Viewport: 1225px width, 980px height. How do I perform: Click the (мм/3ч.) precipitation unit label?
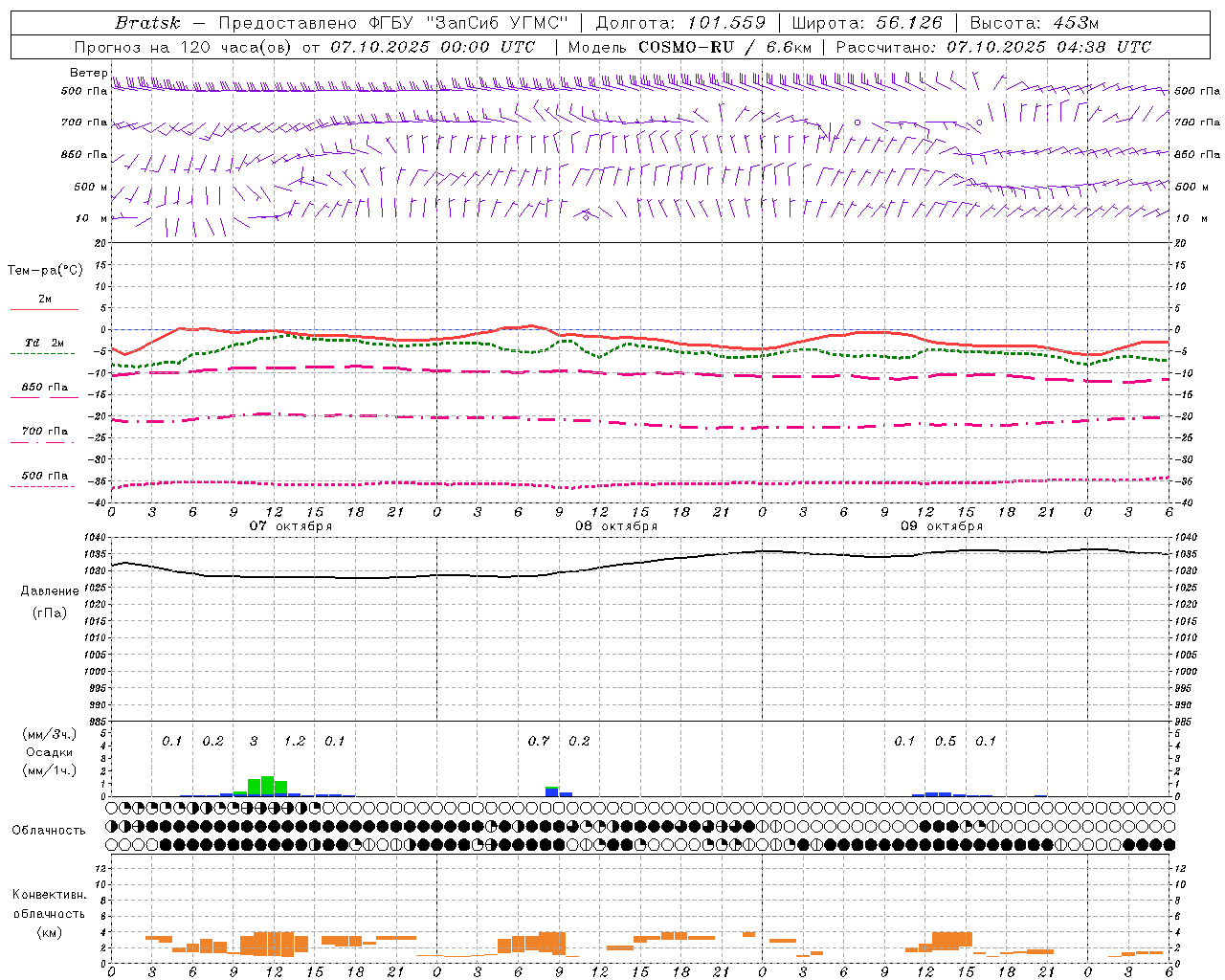pos(49,734)
